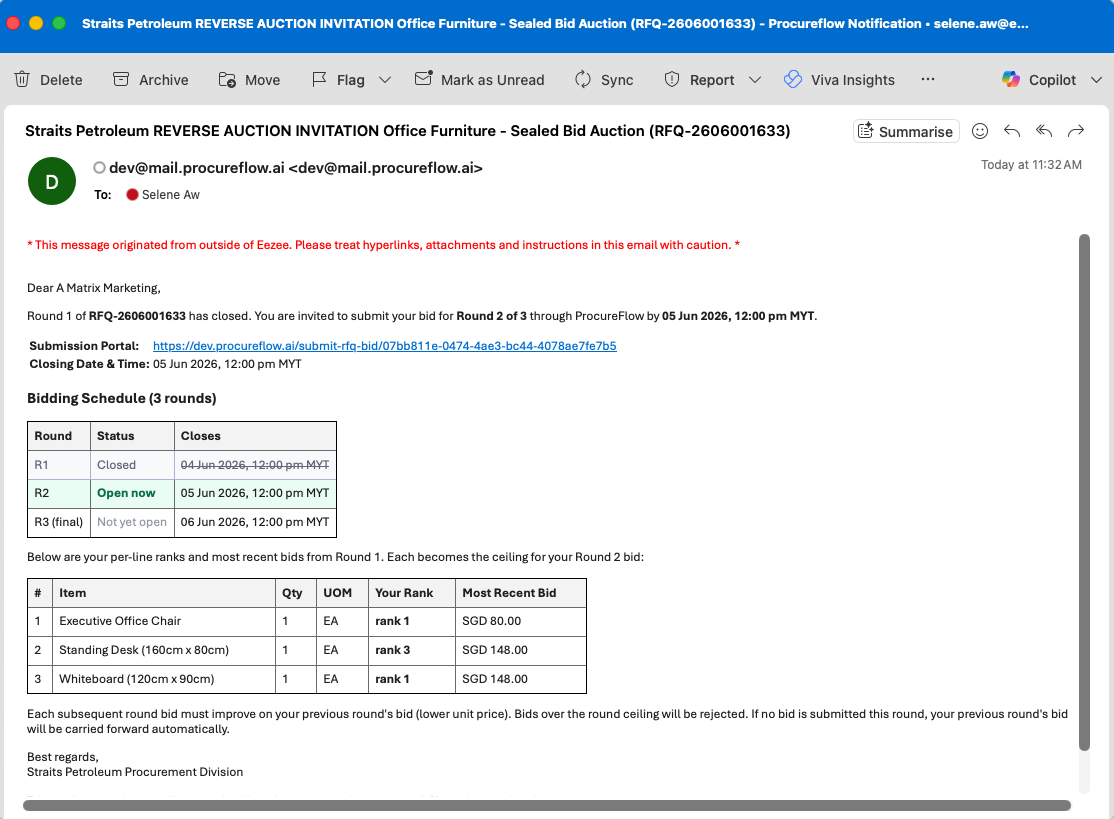This screenshot has height=819, width=1114.
Task: Click the Reply All icon
Action: [x=1044, y=131]
